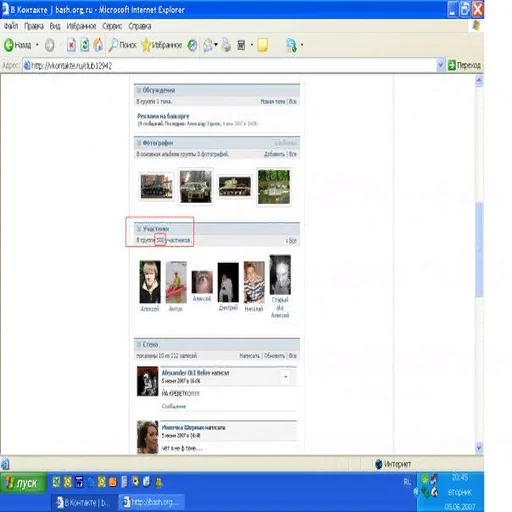Click the page scrollbar down arrow
Screen dimensions: 512x512
pyautogui.click(x=479, y=447)
